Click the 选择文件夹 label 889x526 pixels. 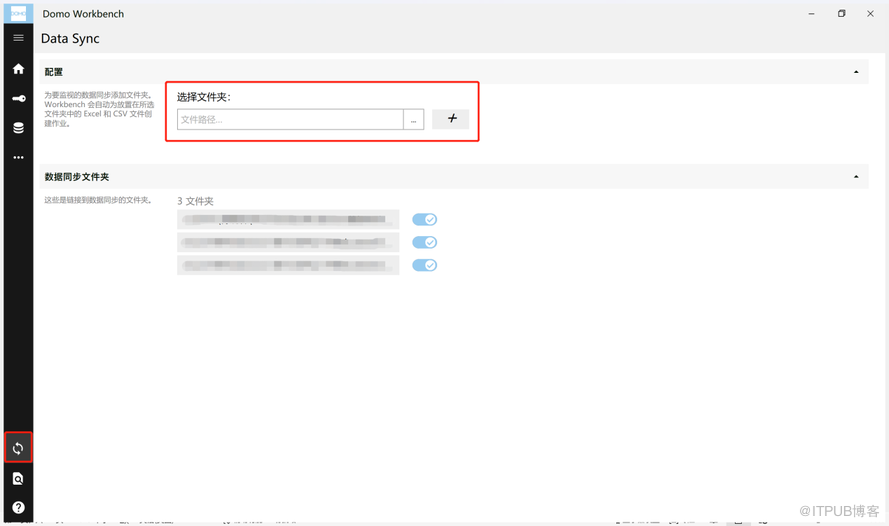click(x=204, y=97)
